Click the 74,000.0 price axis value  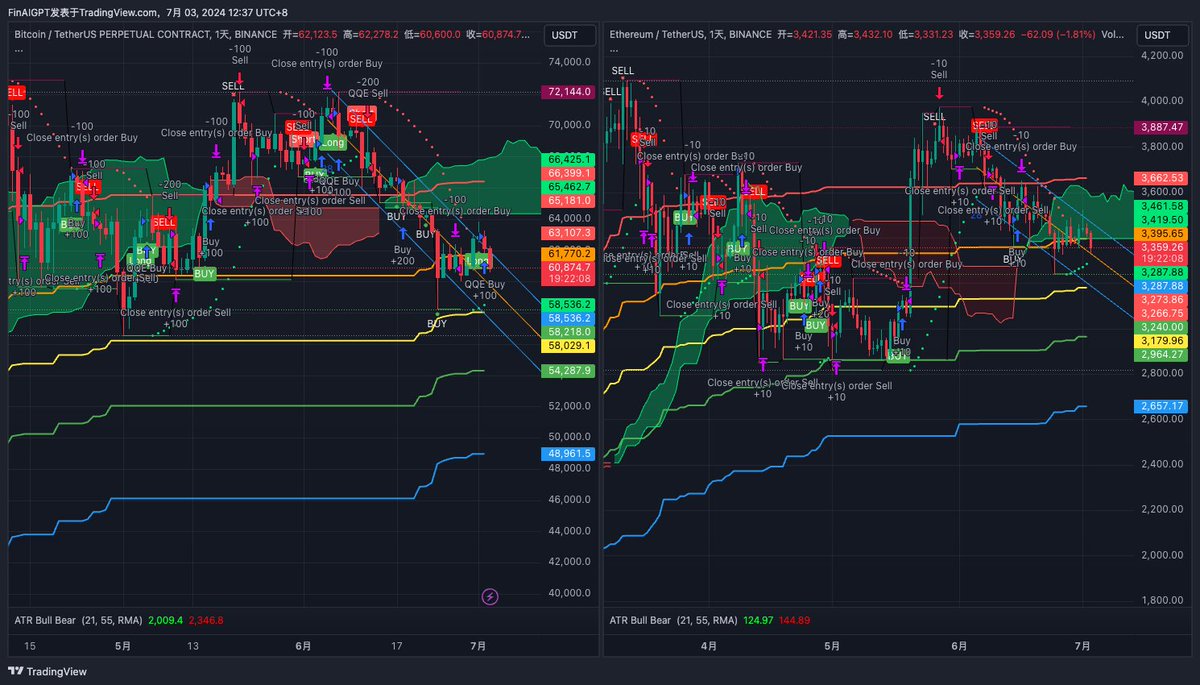[x=569, y=61]
